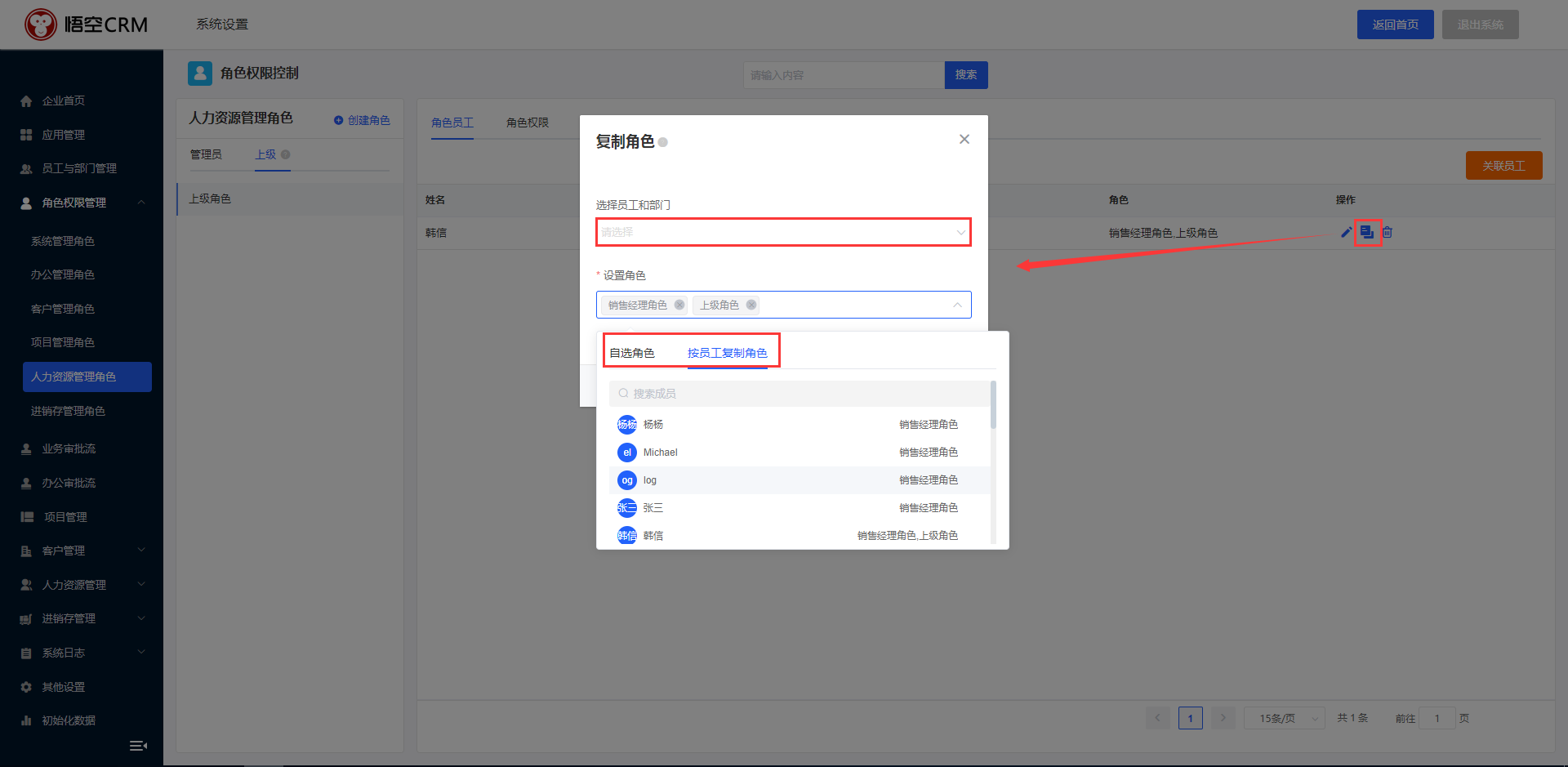Click the 项目管理 sidebar icon
The image size is (1568, 767).
click(26, 517)
